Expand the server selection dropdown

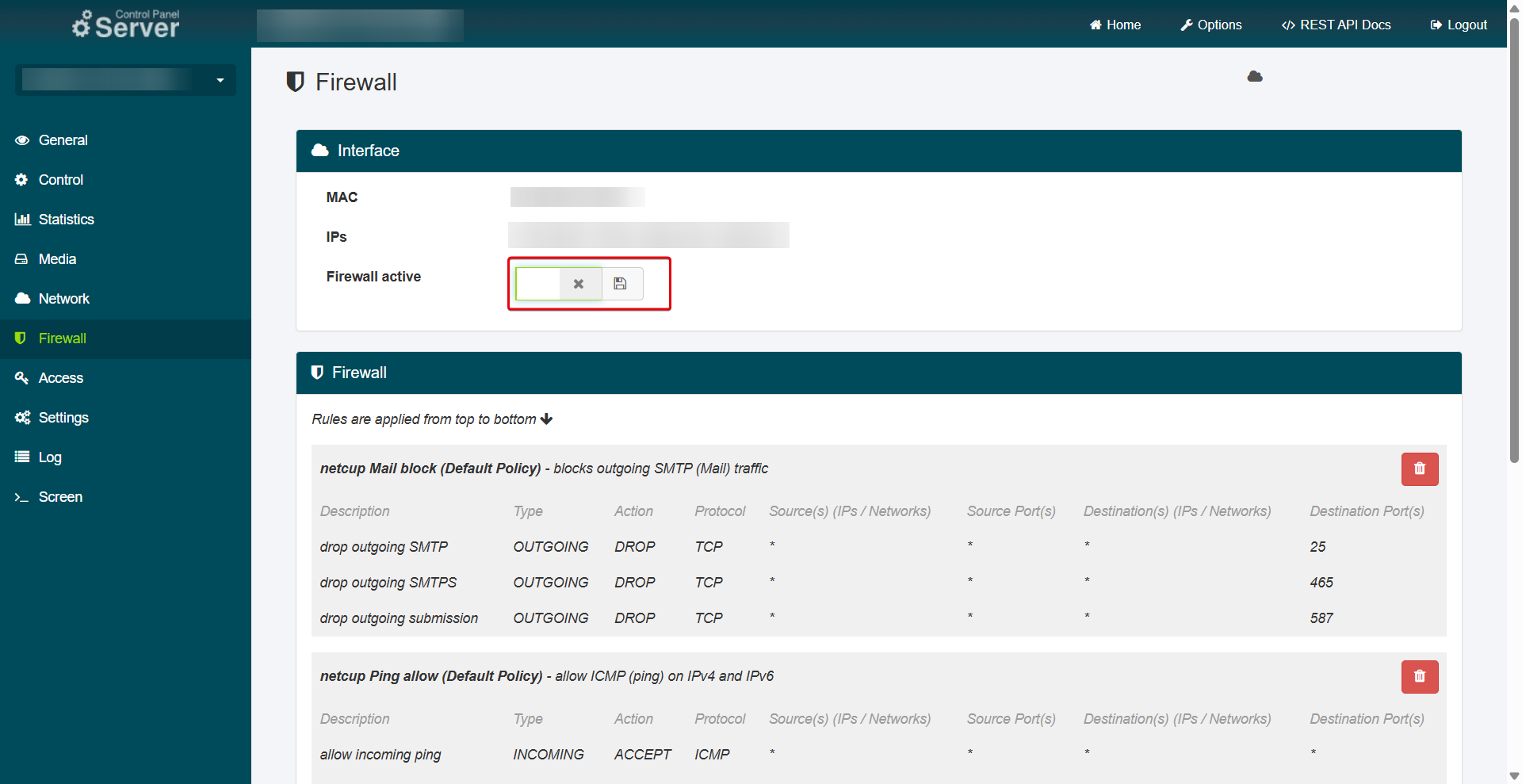(220, 80)
